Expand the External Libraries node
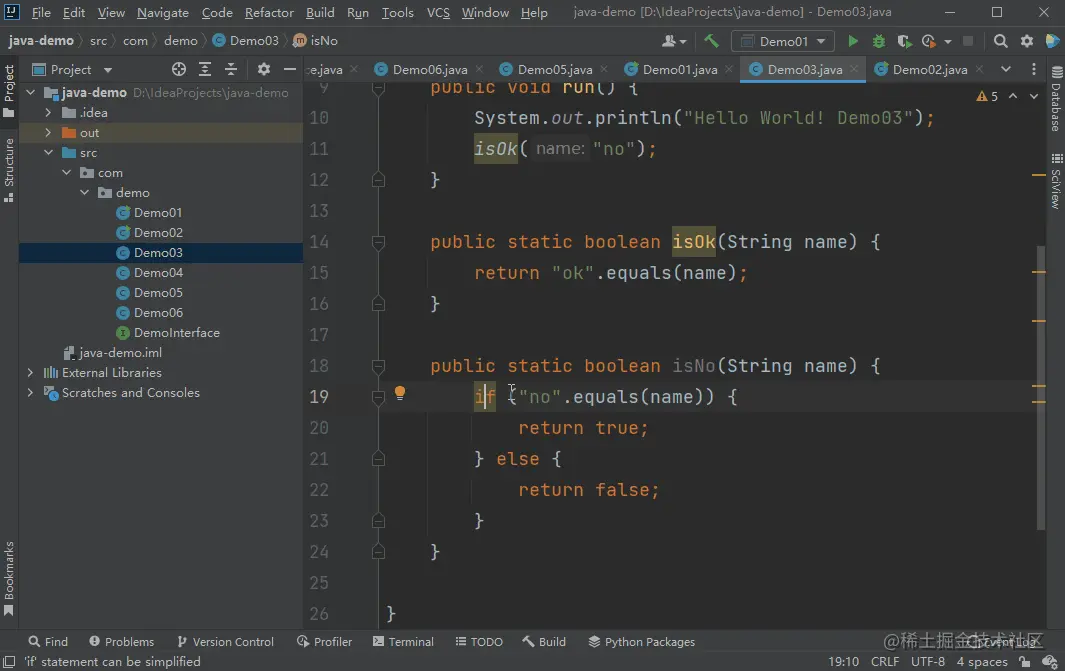Viewport: 1065px width, 671px height. [x=30, y=372]
